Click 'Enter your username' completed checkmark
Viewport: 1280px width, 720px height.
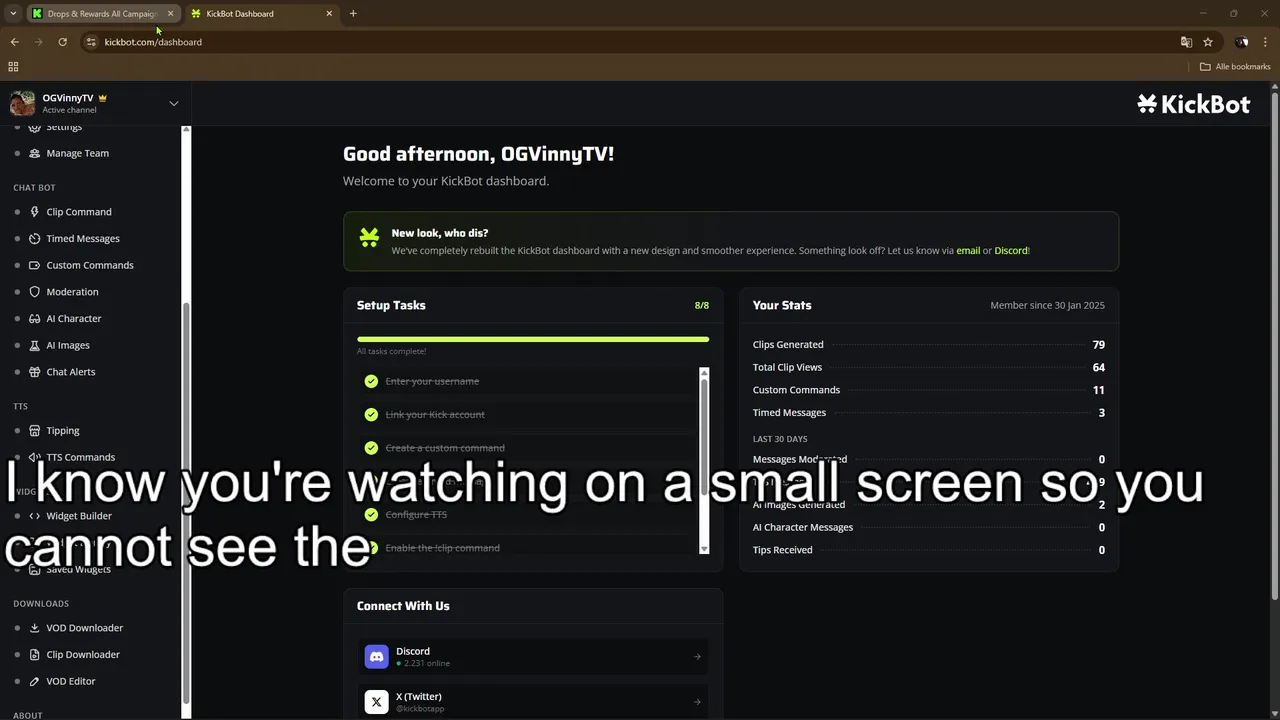coord(371,381)
